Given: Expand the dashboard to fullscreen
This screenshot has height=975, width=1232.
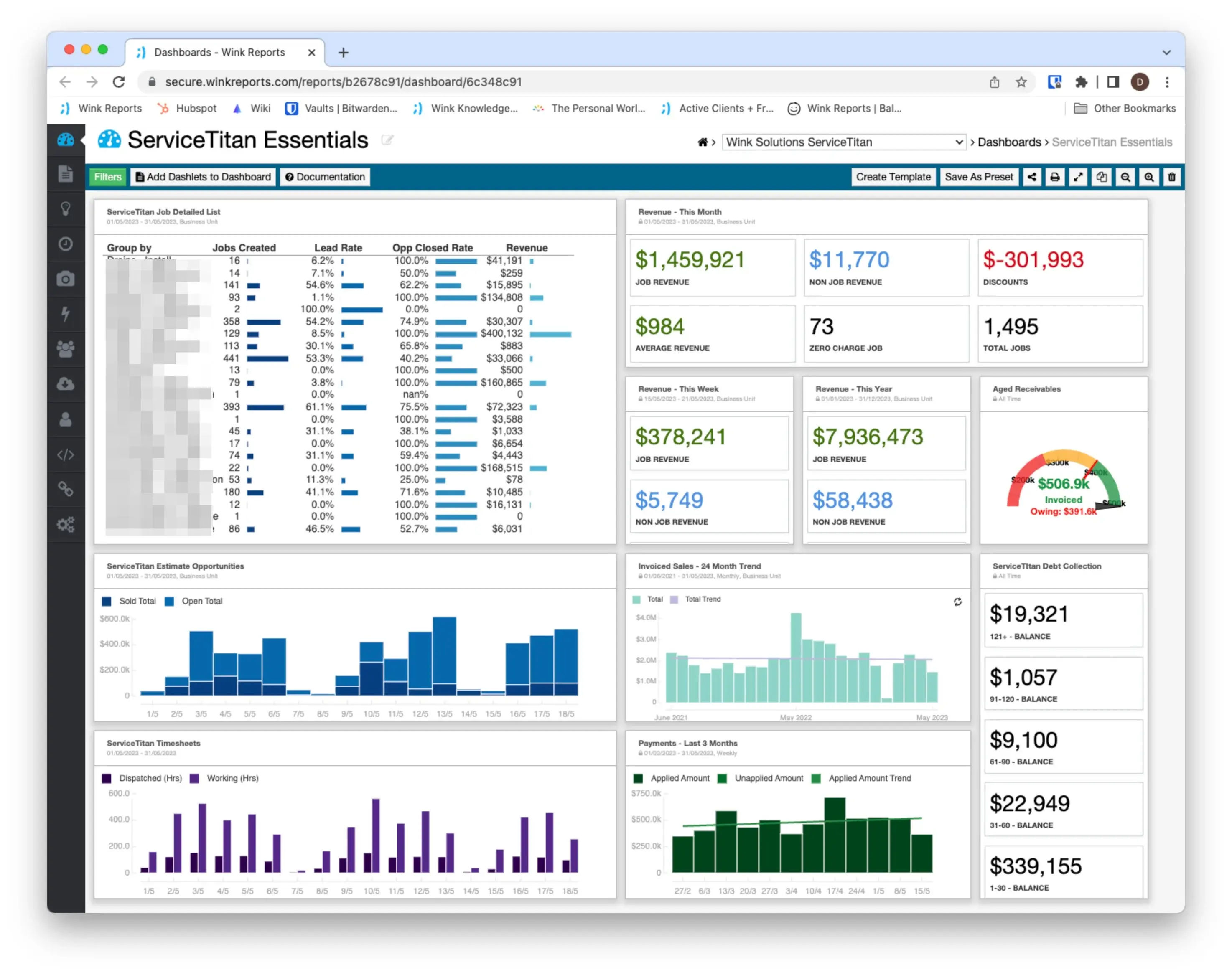Looking at the screenshot, I should [x=1078, y=177].
